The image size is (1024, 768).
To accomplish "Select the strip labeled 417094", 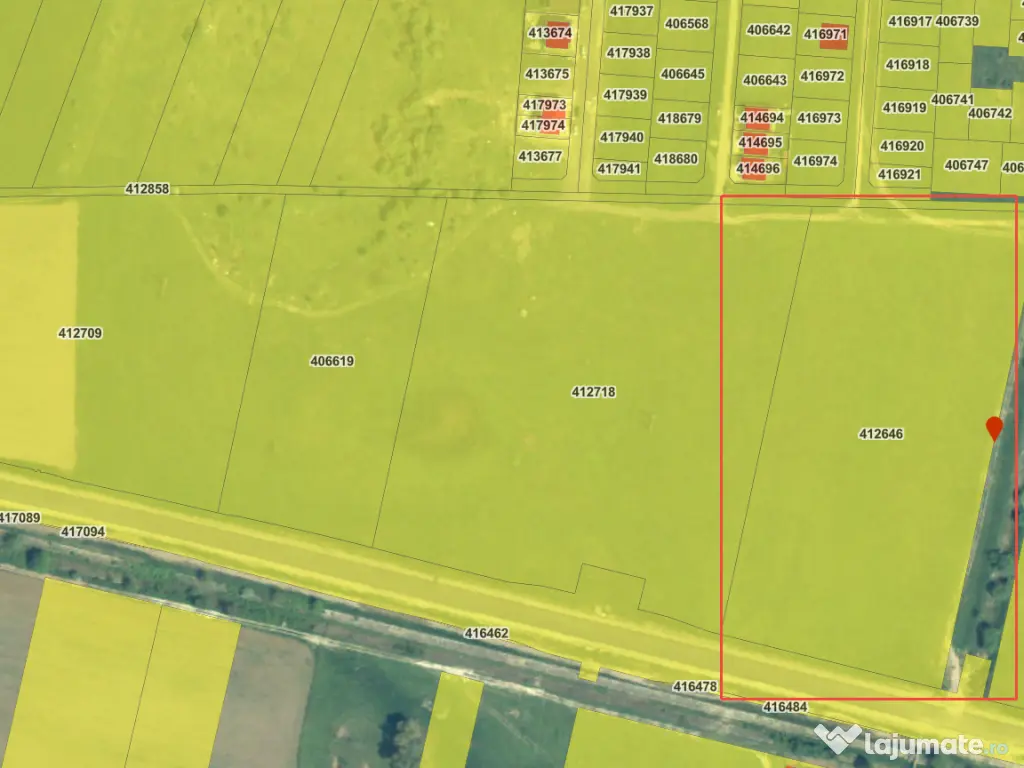I will (82, 532).
